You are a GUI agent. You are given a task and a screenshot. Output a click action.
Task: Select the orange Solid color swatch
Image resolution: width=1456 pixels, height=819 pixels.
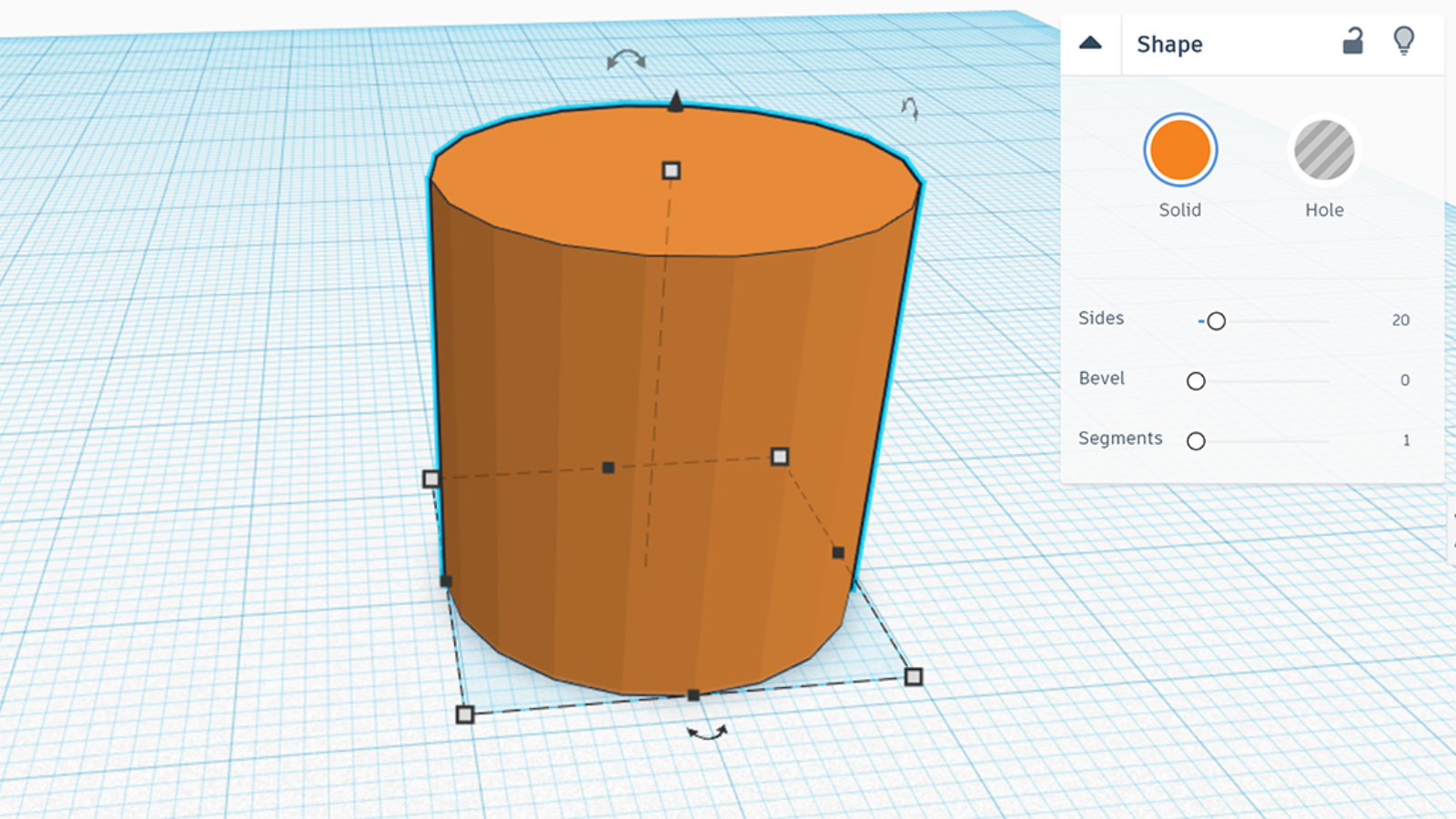(x=1179, y=150)
